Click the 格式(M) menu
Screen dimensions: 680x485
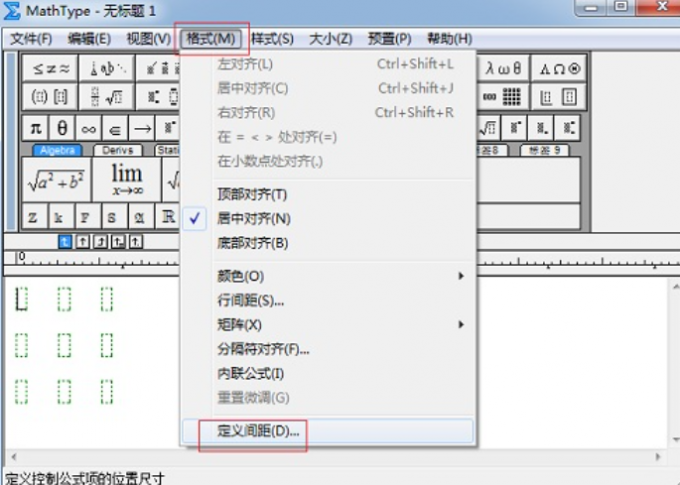pyautogui.click(x=210, y=39)
